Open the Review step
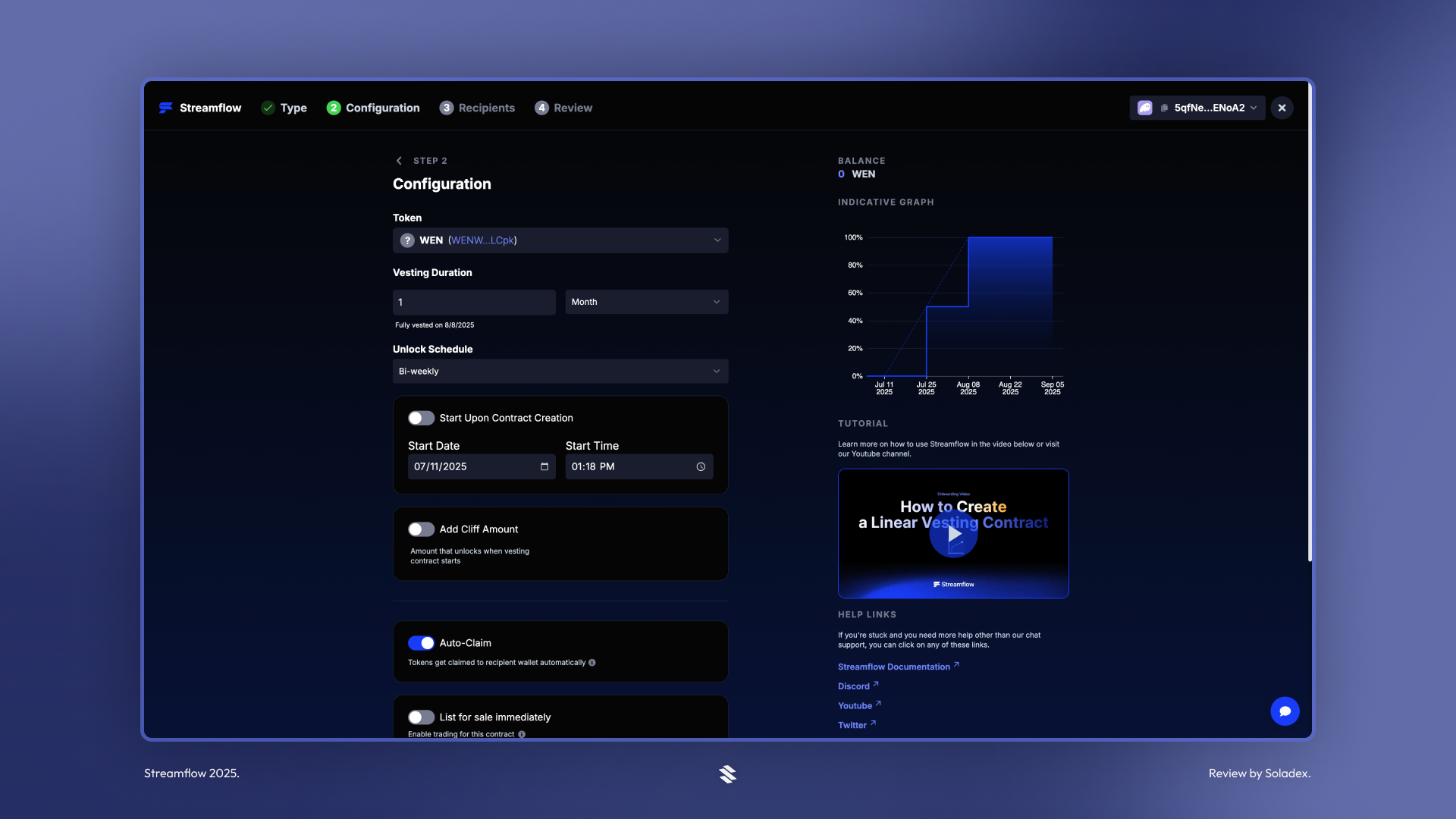The image size is (1456, 819). tap(563, 108)
